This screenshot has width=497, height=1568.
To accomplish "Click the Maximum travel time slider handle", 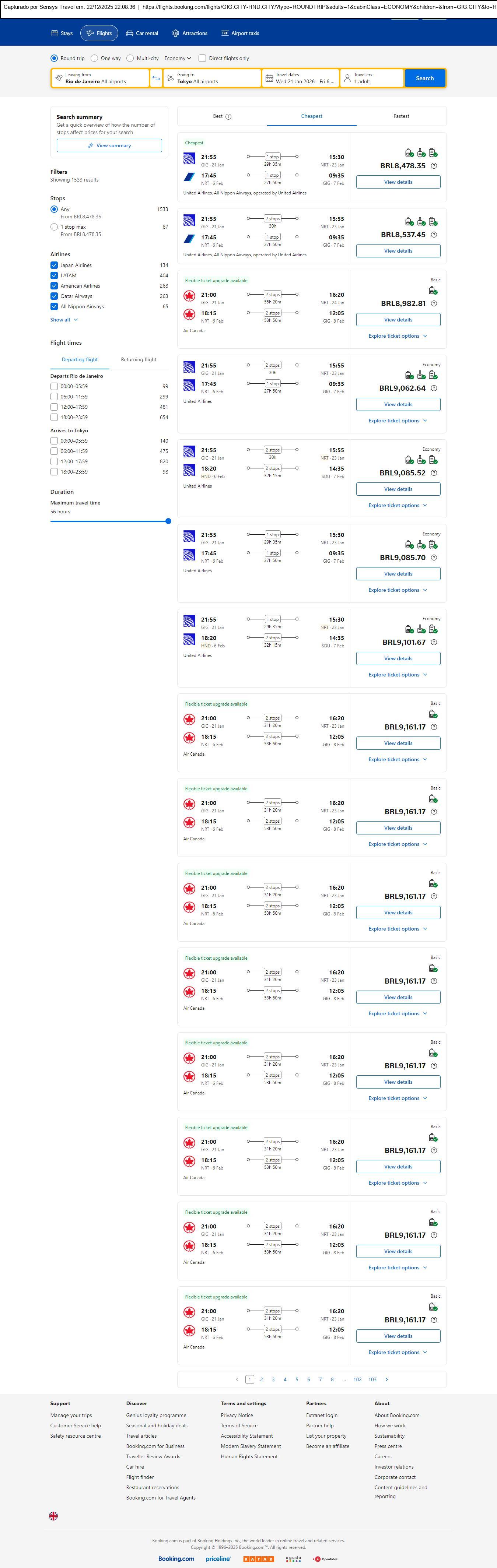I will pos(168,521).
